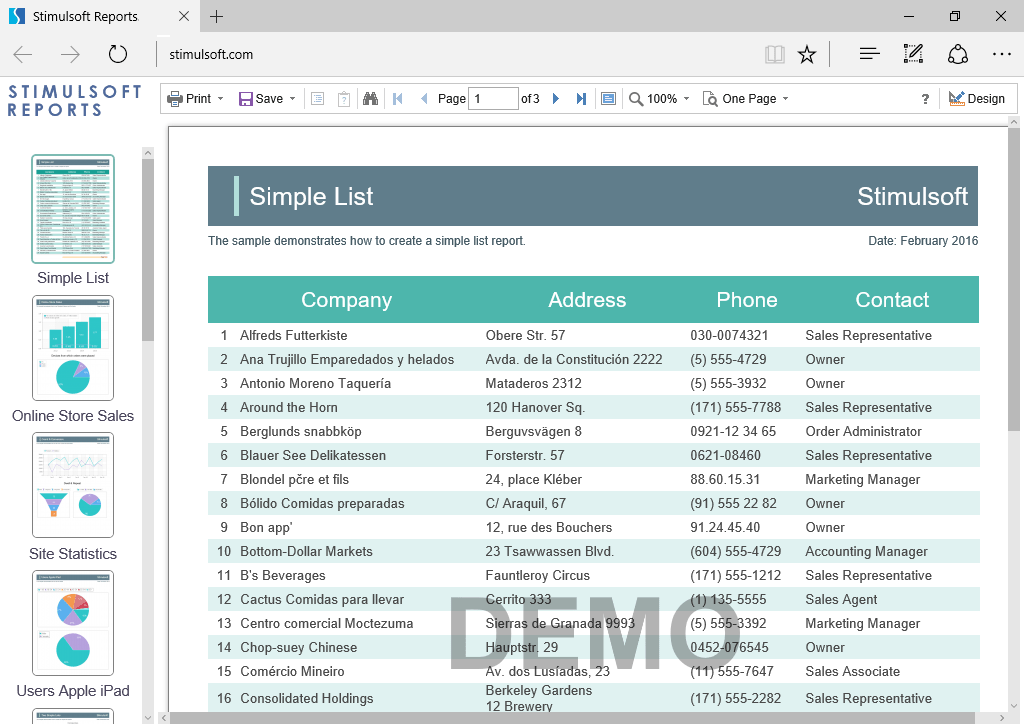Viewport: 1024px width, 728px height.
Task: Select the Simple List report thumbnail
Action: tap(73, 209)
